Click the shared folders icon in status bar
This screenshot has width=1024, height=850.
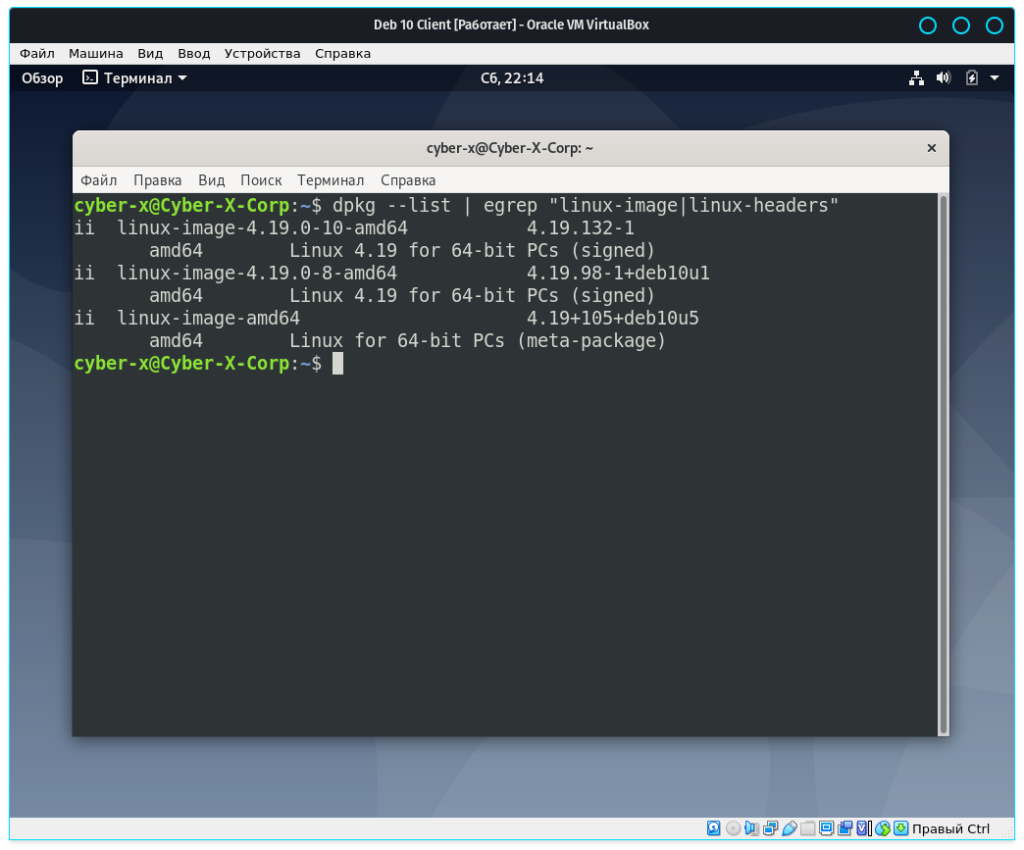(x=808, y=828)
